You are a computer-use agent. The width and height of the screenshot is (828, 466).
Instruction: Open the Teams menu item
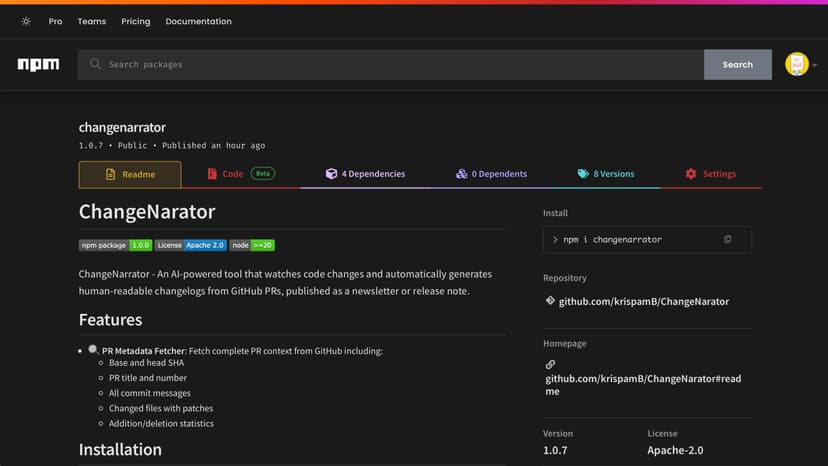pos(92,22)
